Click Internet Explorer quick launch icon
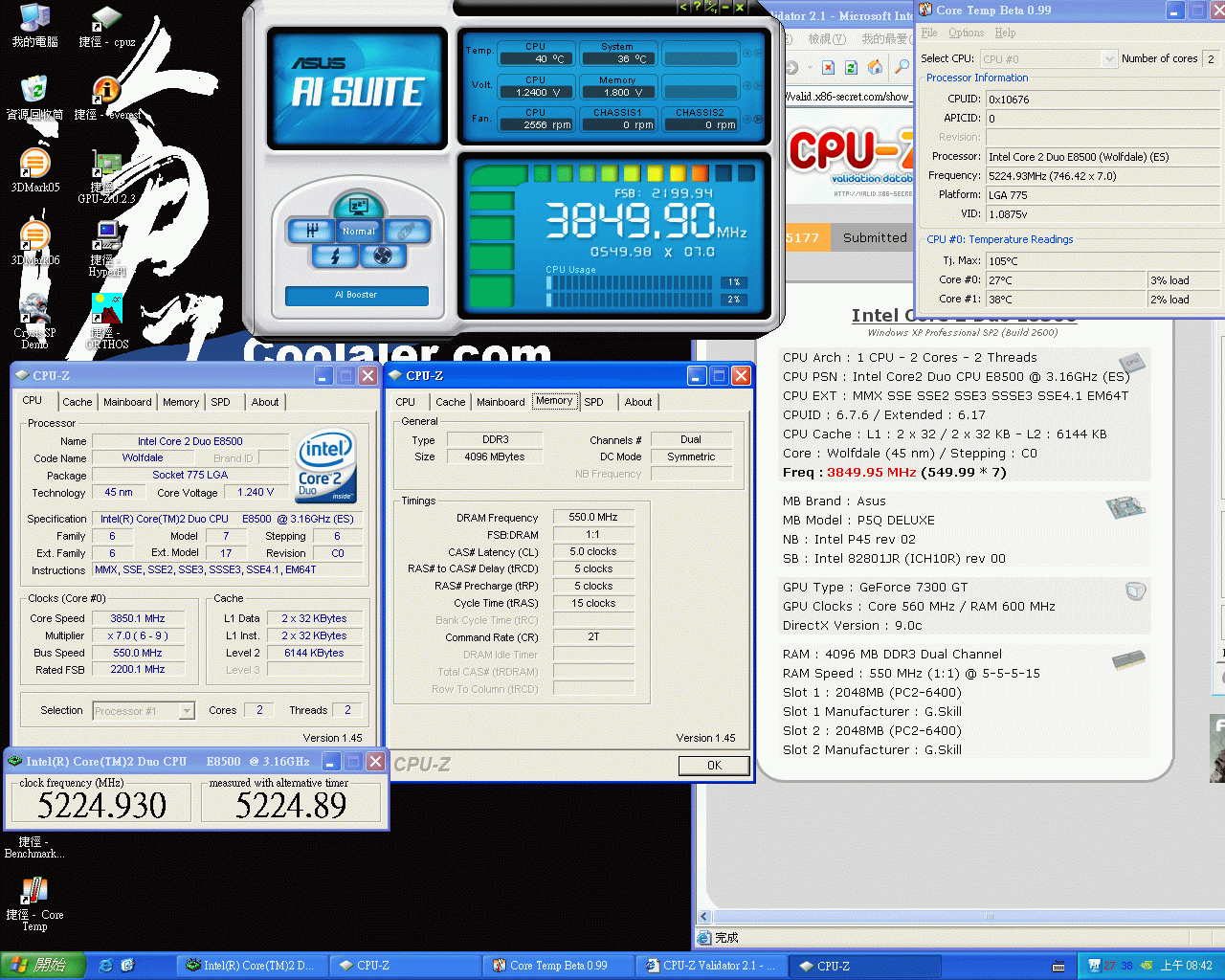 106,966
